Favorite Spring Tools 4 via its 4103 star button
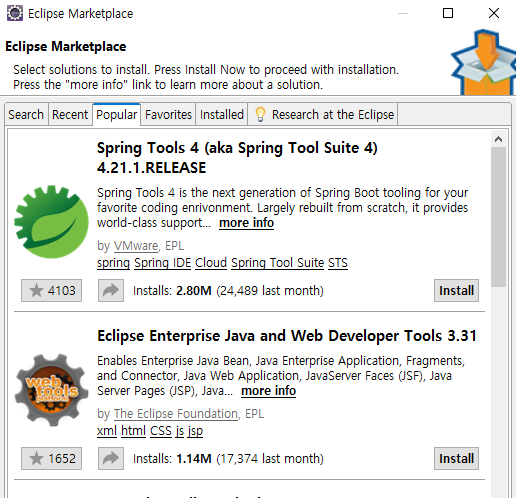The height and width of the screenshot is (498, 516). [x=51, y=290]
